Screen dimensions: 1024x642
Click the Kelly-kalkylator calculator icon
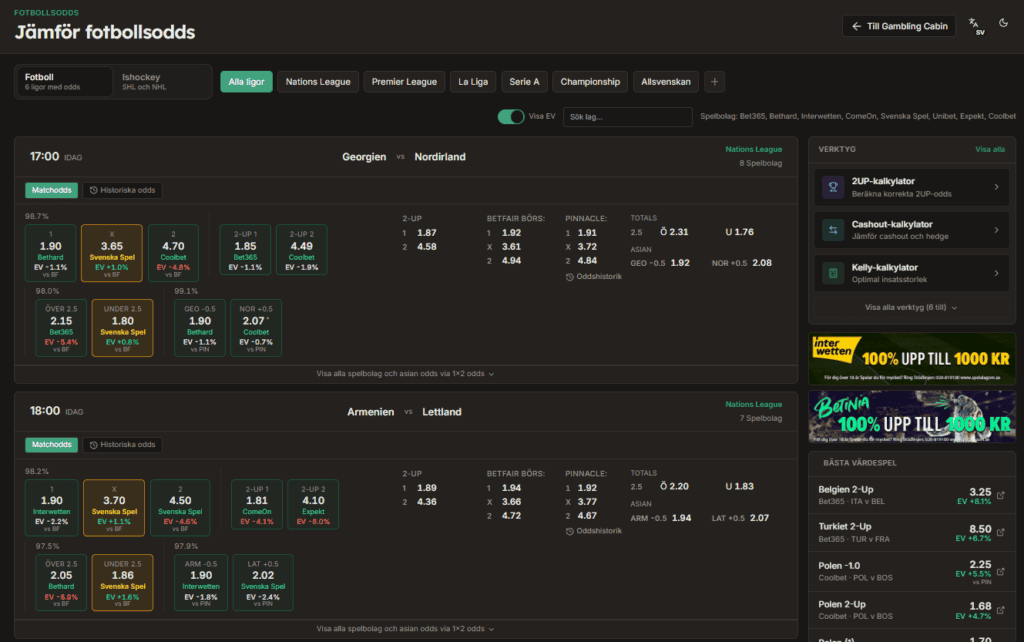click(x=833, y=273)
